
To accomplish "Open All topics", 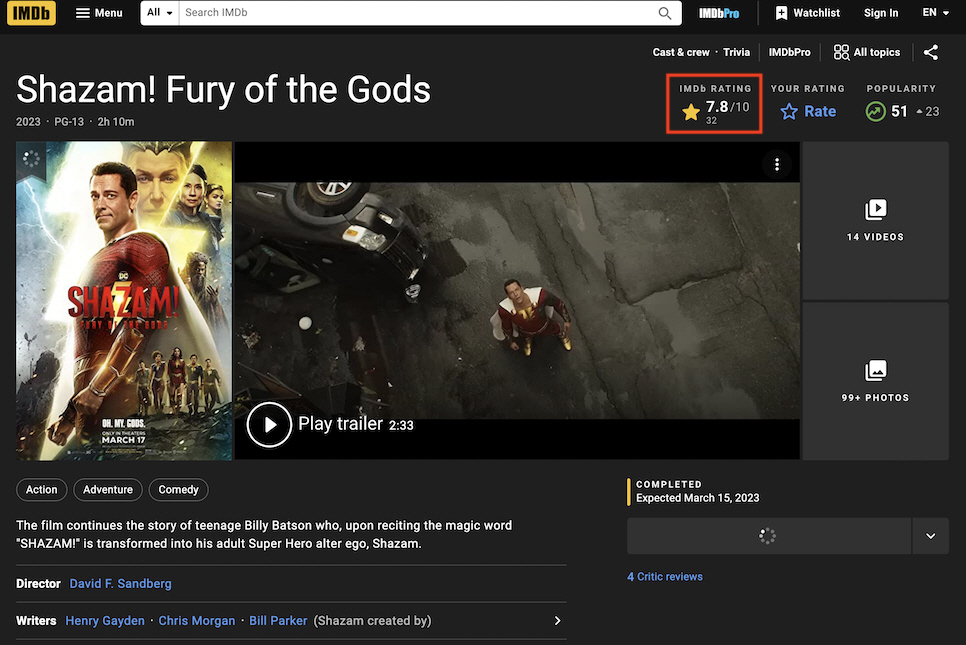I will tap(867, 52).
